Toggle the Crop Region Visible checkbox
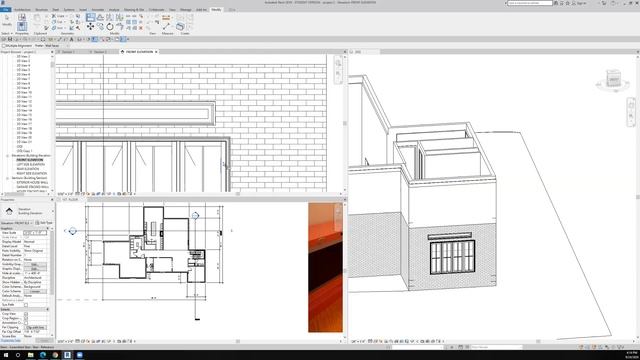This screenshot has height=360, width=640. pos(26,318)
